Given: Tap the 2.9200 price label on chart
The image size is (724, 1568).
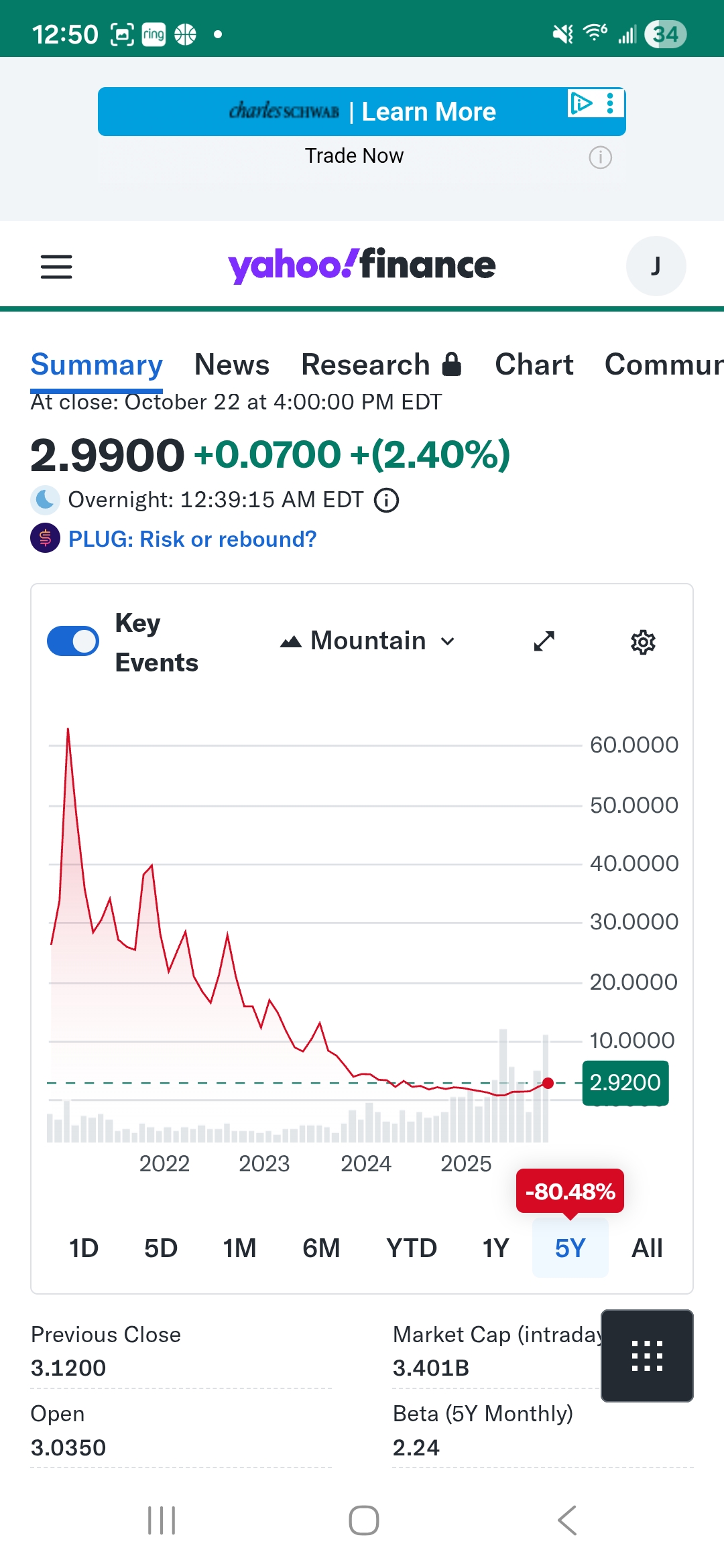Looking at the screenshot, I should tap(625, 1082).
